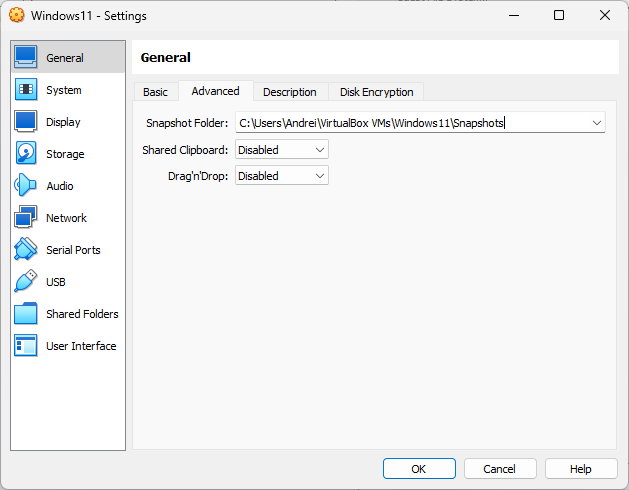Open the Network settings page label
This screenshot has width=629, height=490.
pos(66,218)
